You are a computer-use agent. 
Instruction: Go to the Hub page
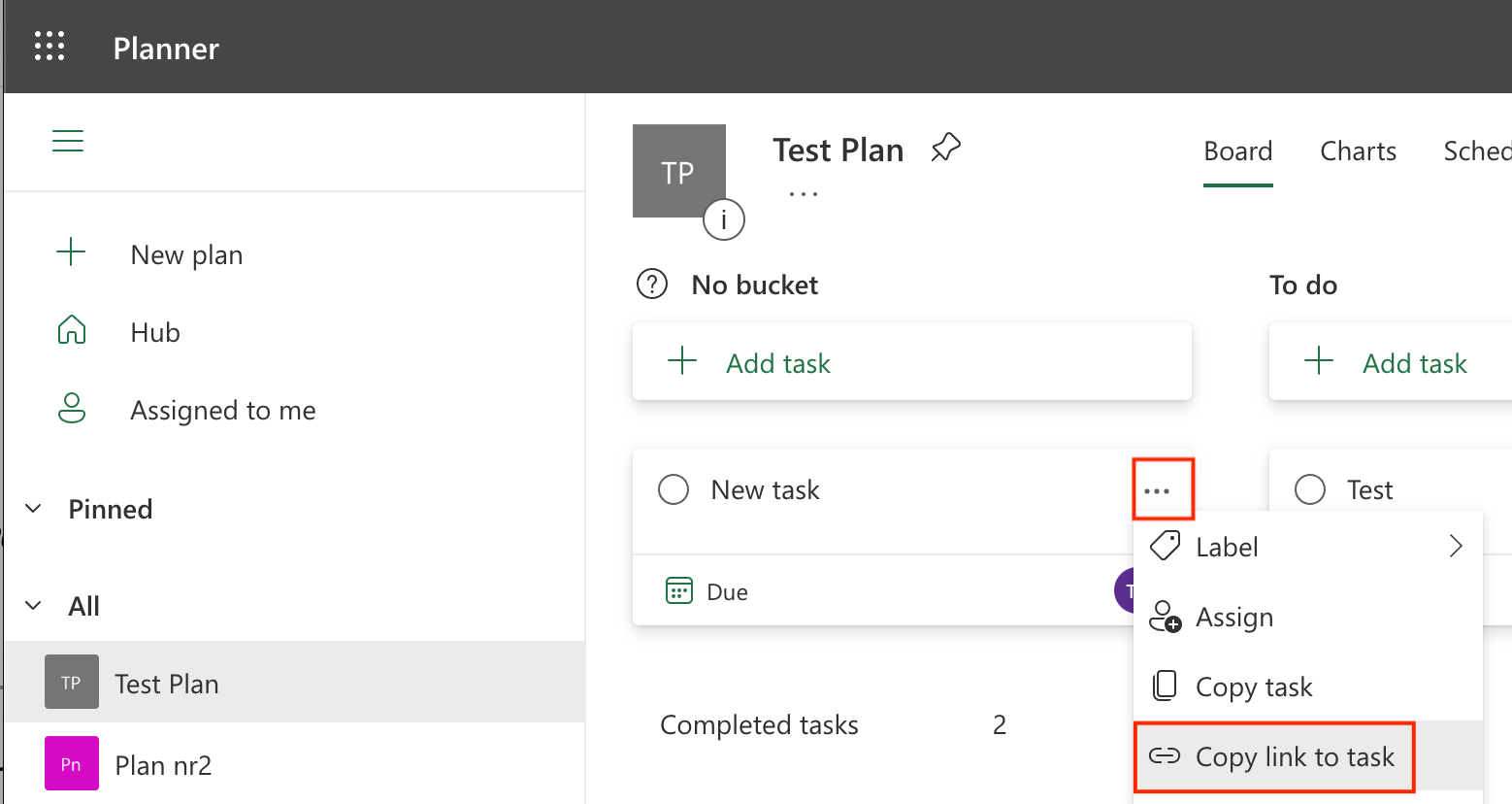click(x=155, y=332)
